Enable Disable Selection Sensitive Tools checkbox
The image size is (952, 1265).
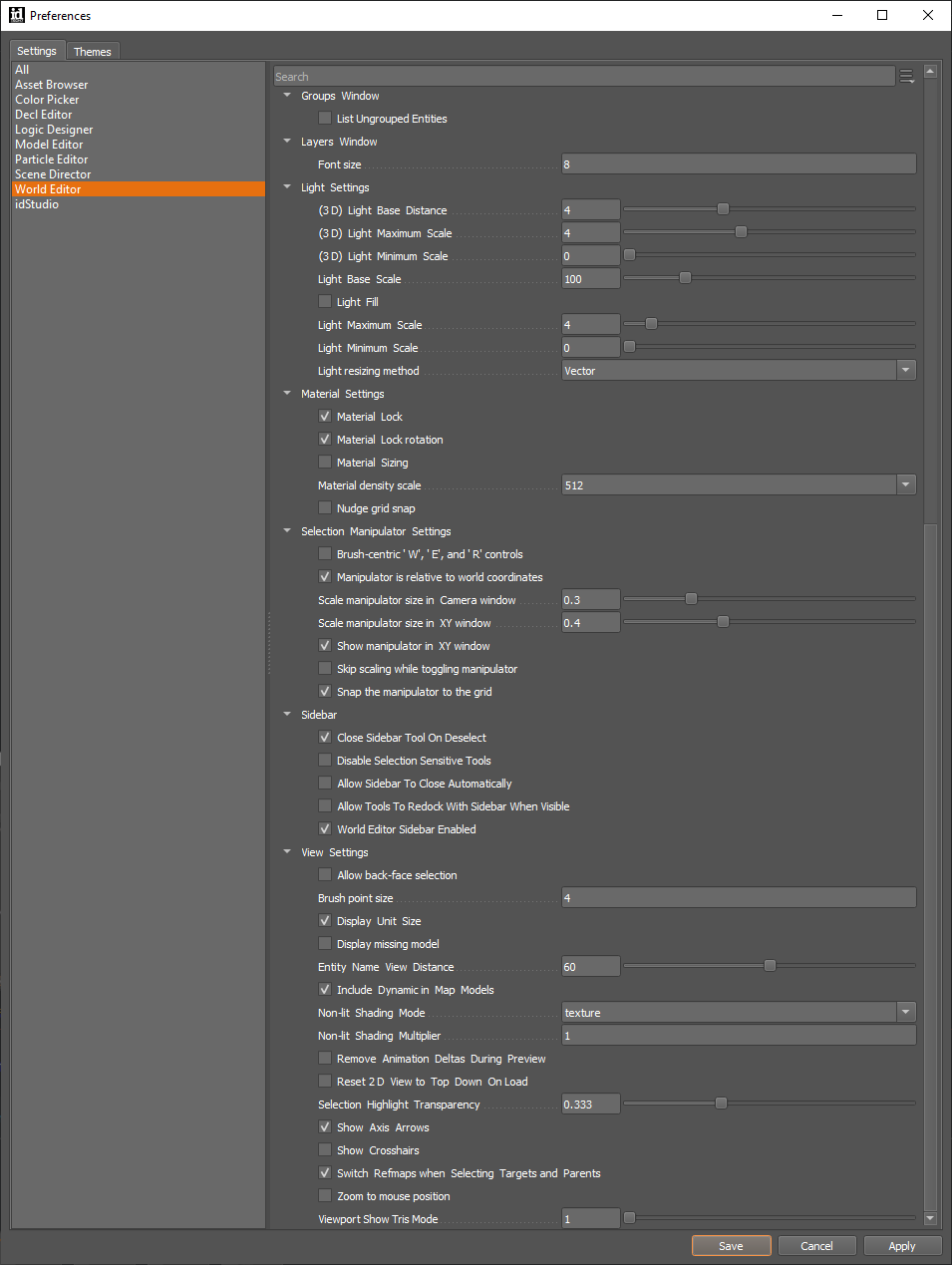point(325,760)
